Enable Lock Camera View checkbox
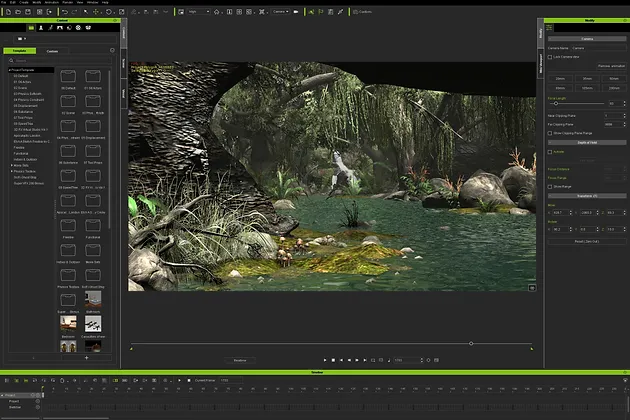Screen dimensions: 630x420 click(550, 57)
